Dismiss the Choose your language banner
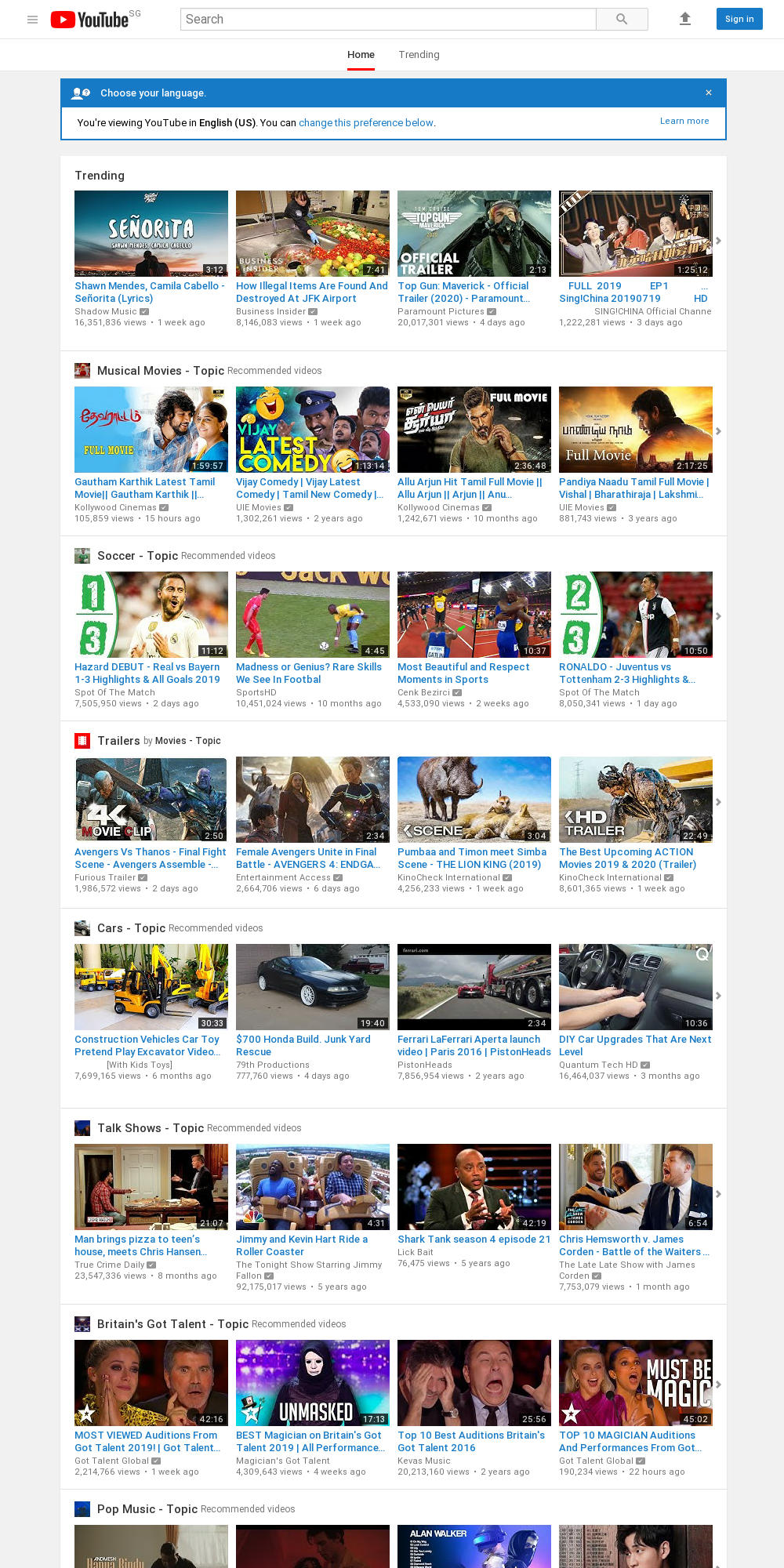This screenshot has width=784, height=1568. [709, 93]
